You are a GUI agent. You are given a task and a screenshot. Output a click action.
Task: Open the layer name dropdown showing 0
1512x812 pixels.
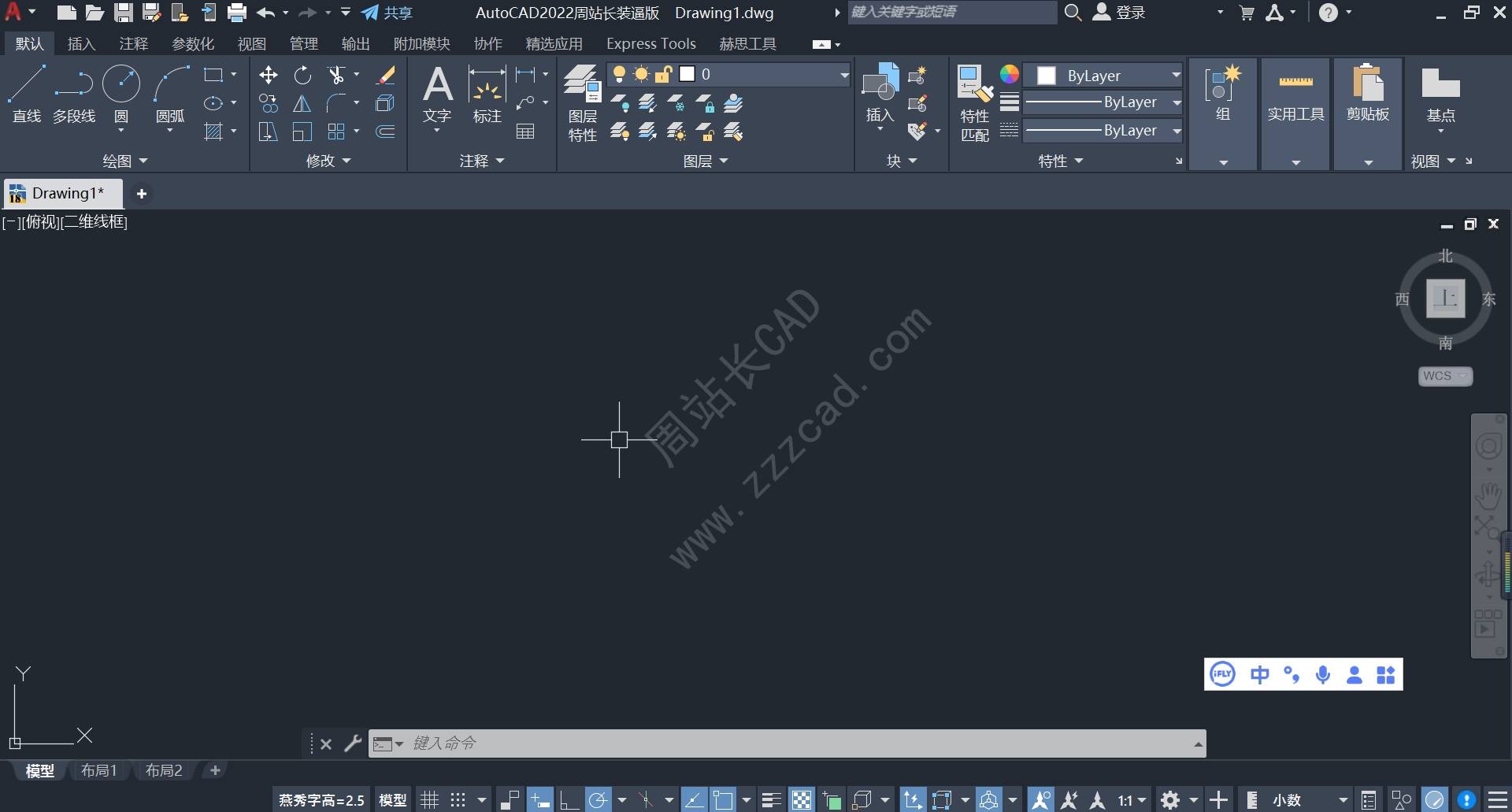click(x=728, y=74)
